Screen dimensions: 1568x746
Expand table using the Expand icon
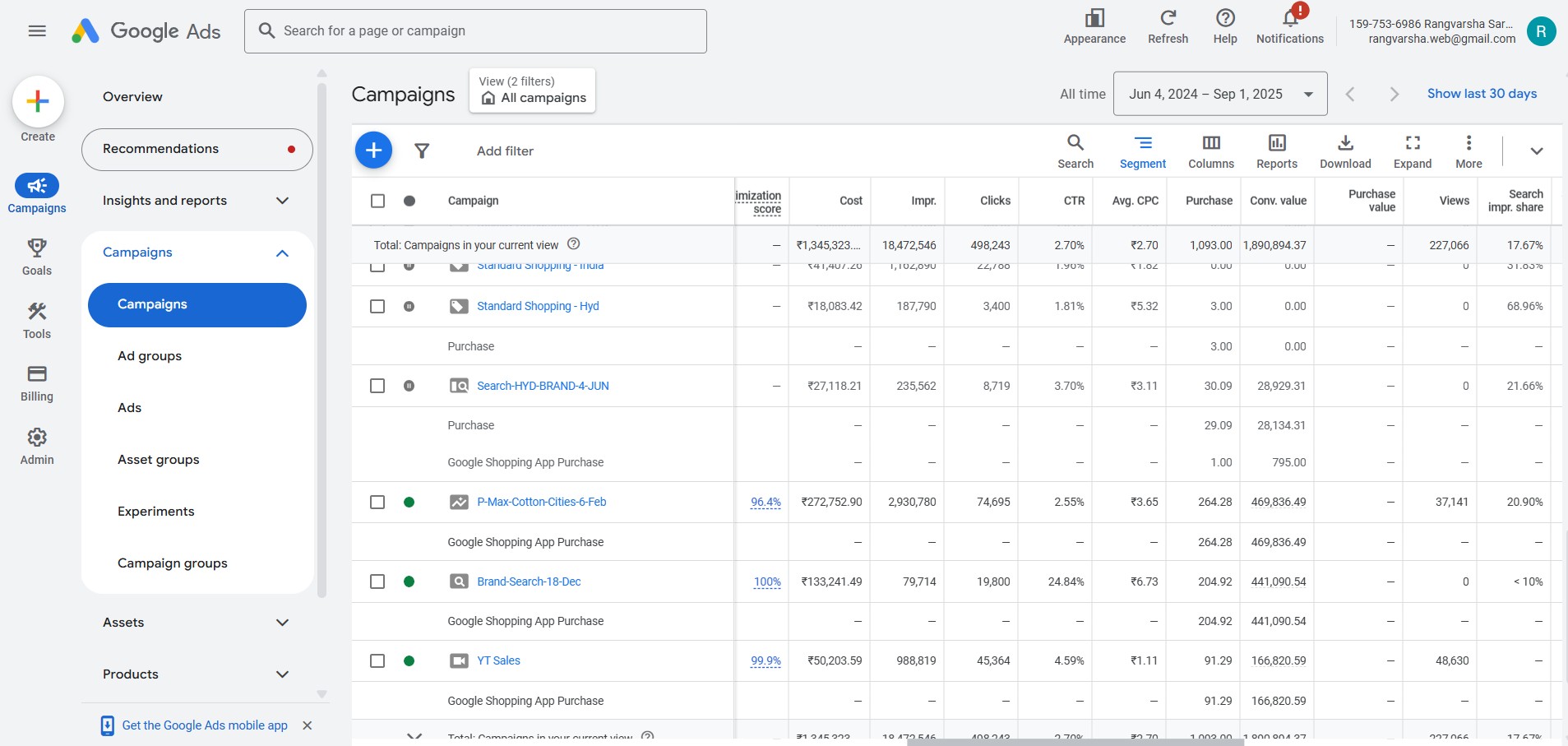[1412, 143]
